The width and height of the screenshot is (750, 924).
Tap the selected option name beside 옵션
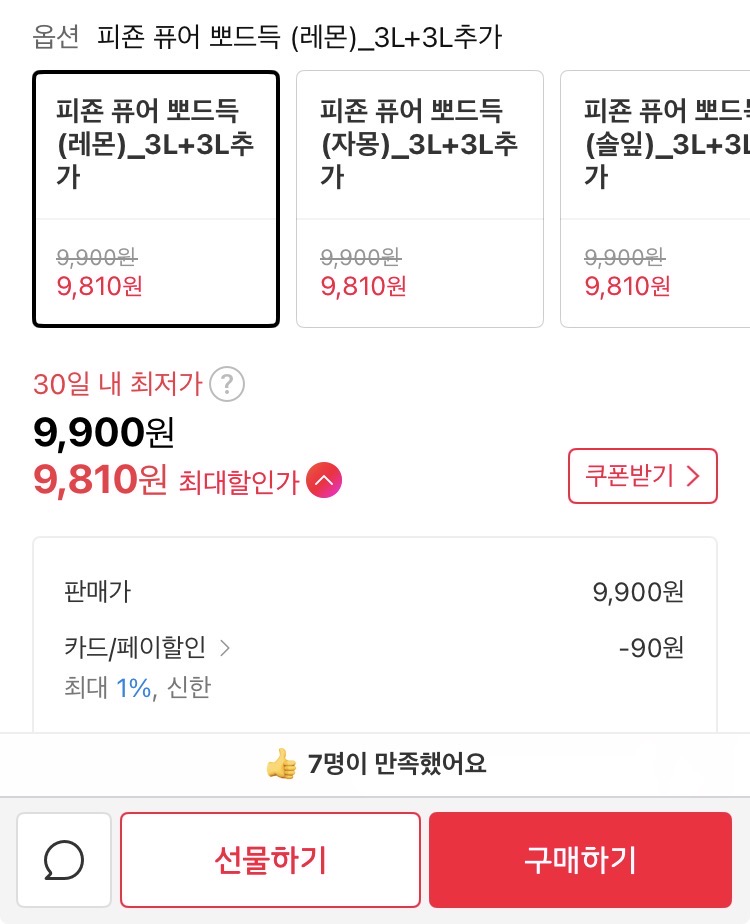click(300, 38)
